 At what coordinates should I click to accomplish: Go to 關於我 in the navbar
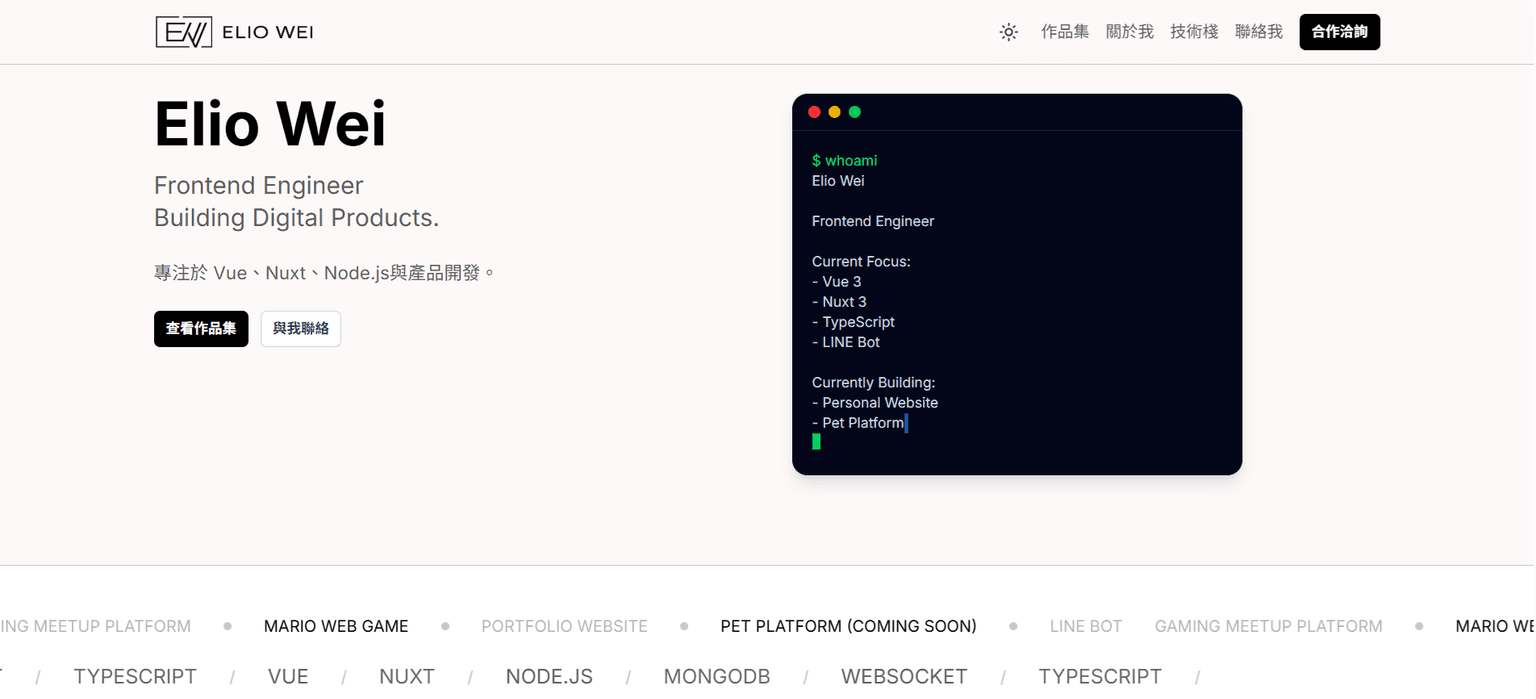1130,32
